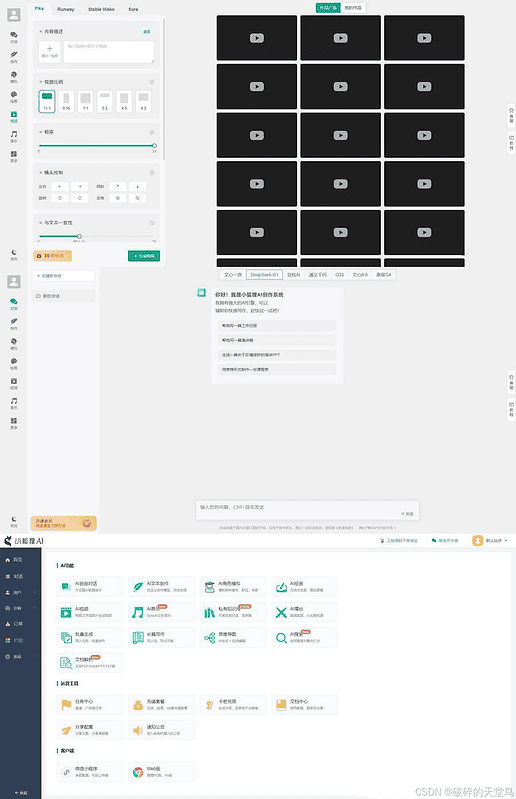This screenshot has height=799, width=516.
Task: Select the 文心4.0 model tab
Action: [x=360, y=275]
